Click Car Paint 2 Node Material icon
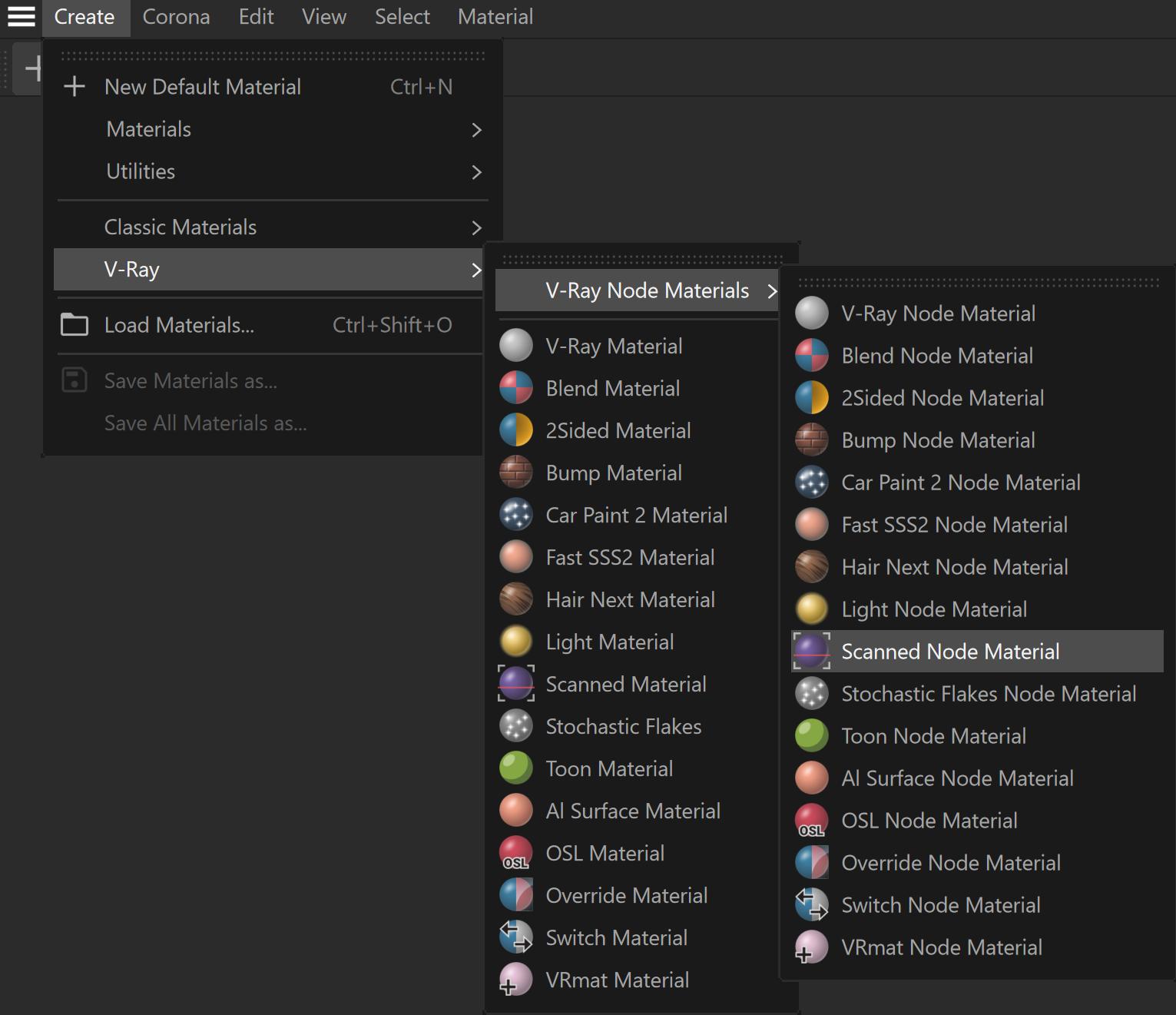The width and height of the screenshot is (1176, 1015). [x=812, y=483]
